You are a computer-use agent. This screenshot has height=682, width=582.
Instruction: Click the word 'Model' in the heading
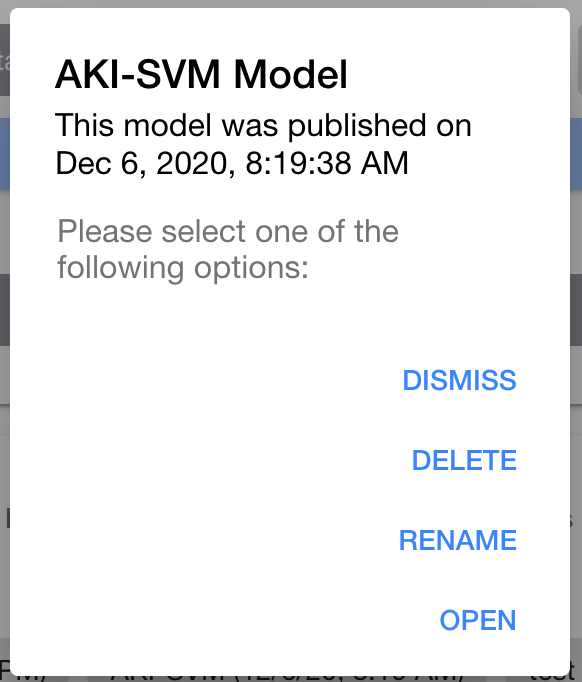291,75
